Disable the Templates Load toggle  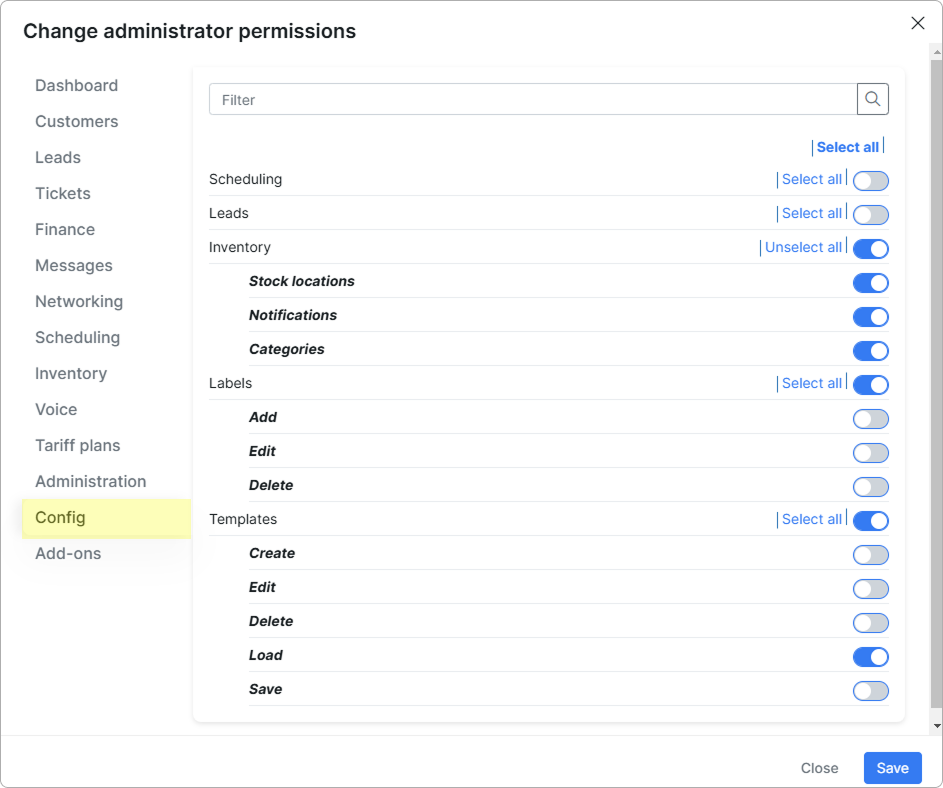pyautogui.click(x=870, y=657)
